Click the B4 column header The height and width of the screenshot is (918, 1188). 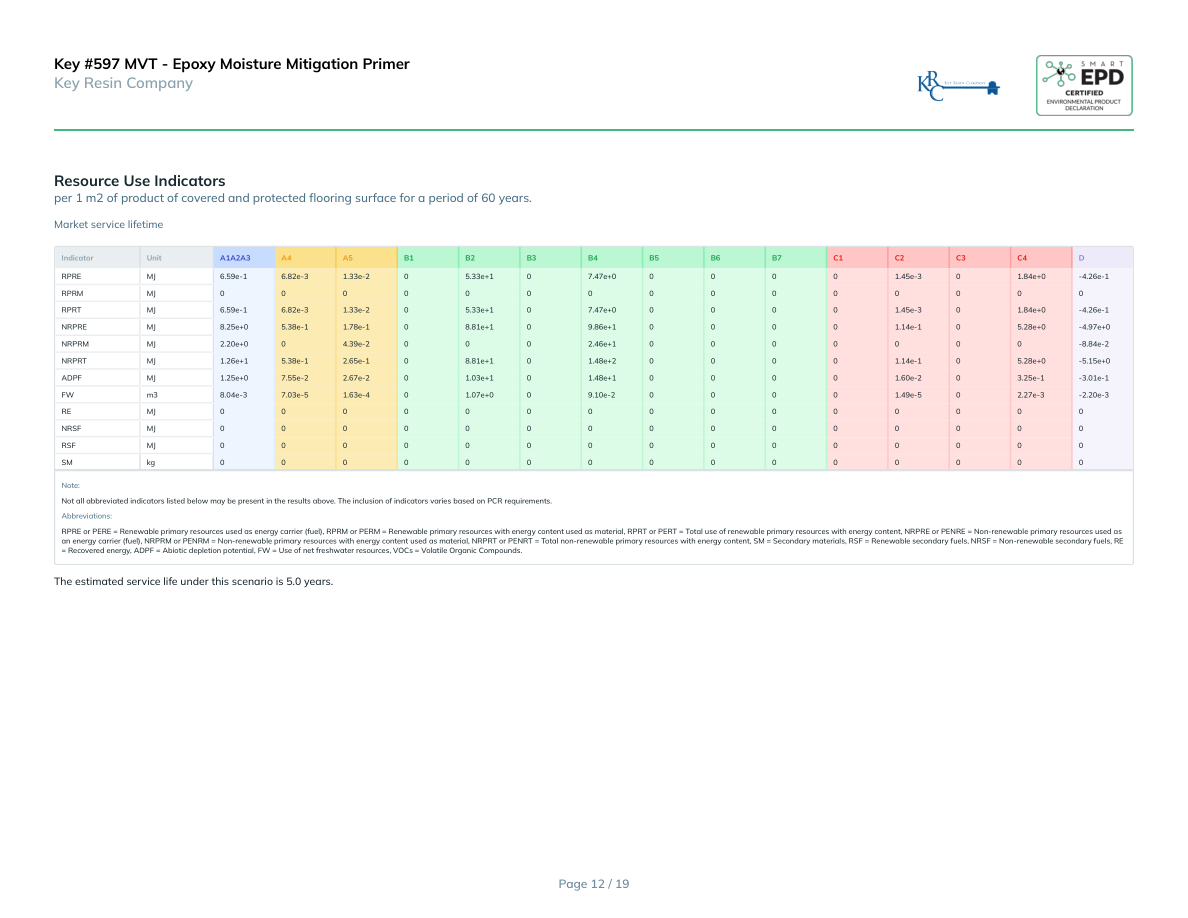(593, 258)
